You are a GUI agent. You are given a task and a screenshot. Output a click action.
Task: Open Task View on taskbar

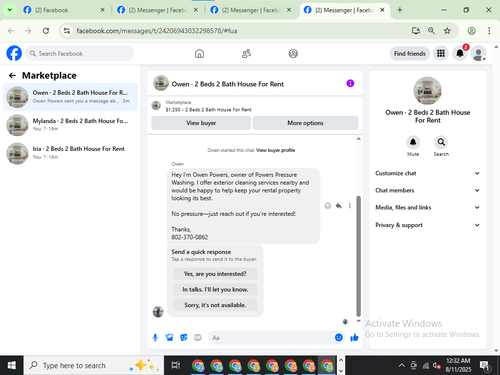tap(175, 366)
